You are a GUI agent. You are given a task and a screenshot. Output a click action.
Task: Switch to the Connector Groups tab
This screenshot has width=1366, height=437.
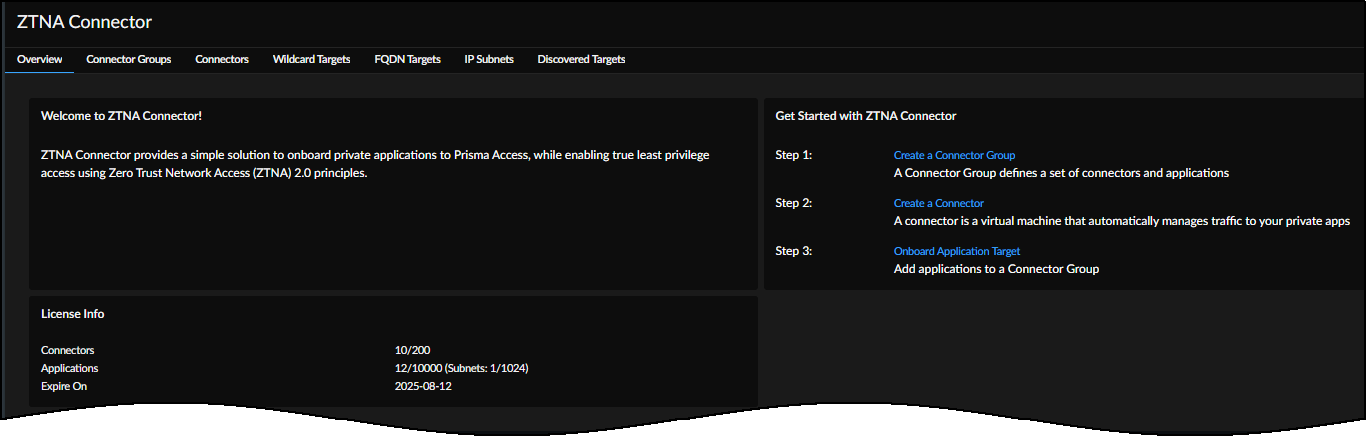[x=128, y=59]
